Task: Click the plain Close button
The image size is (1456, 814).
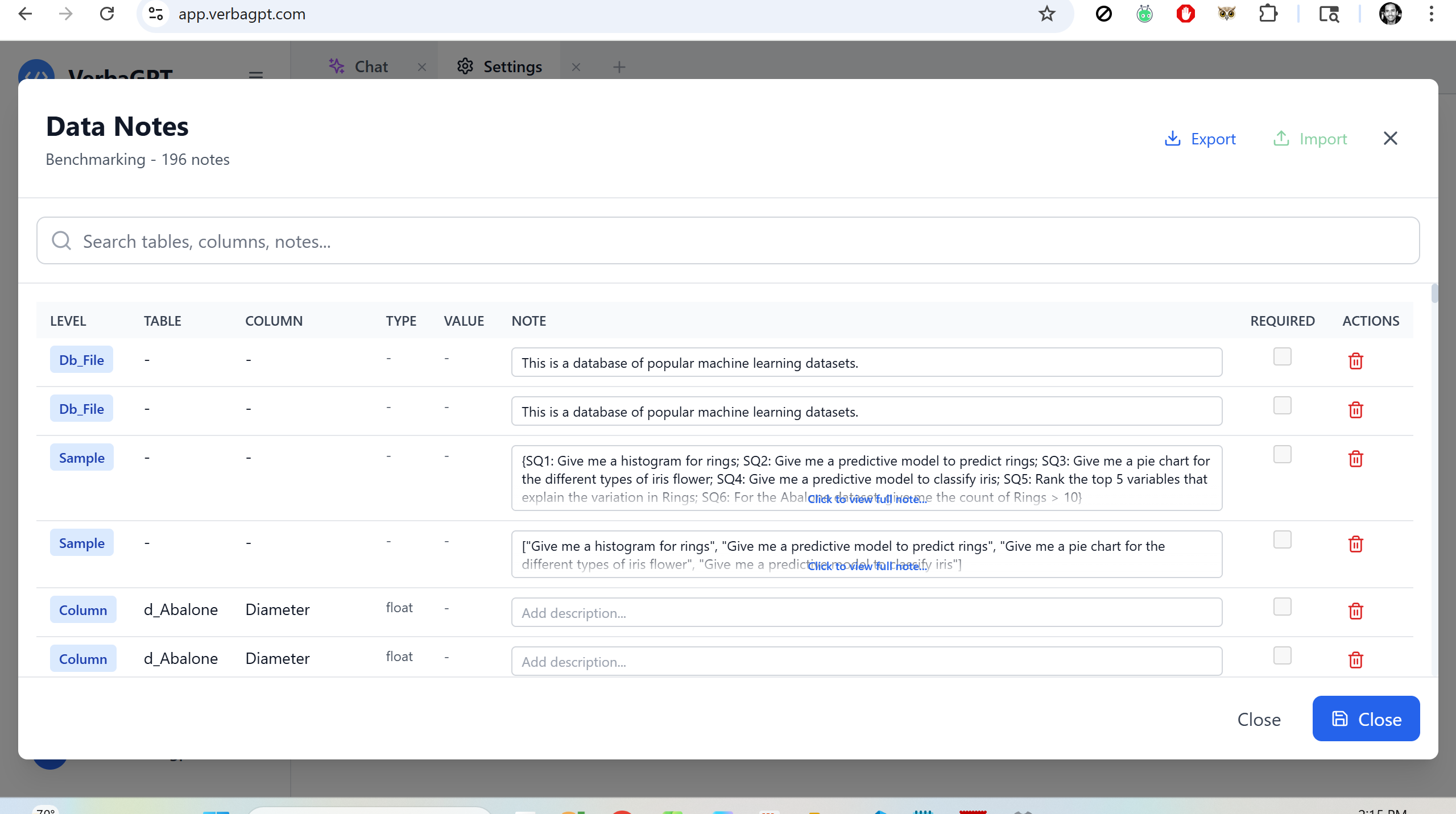Action: [1258, 719]
